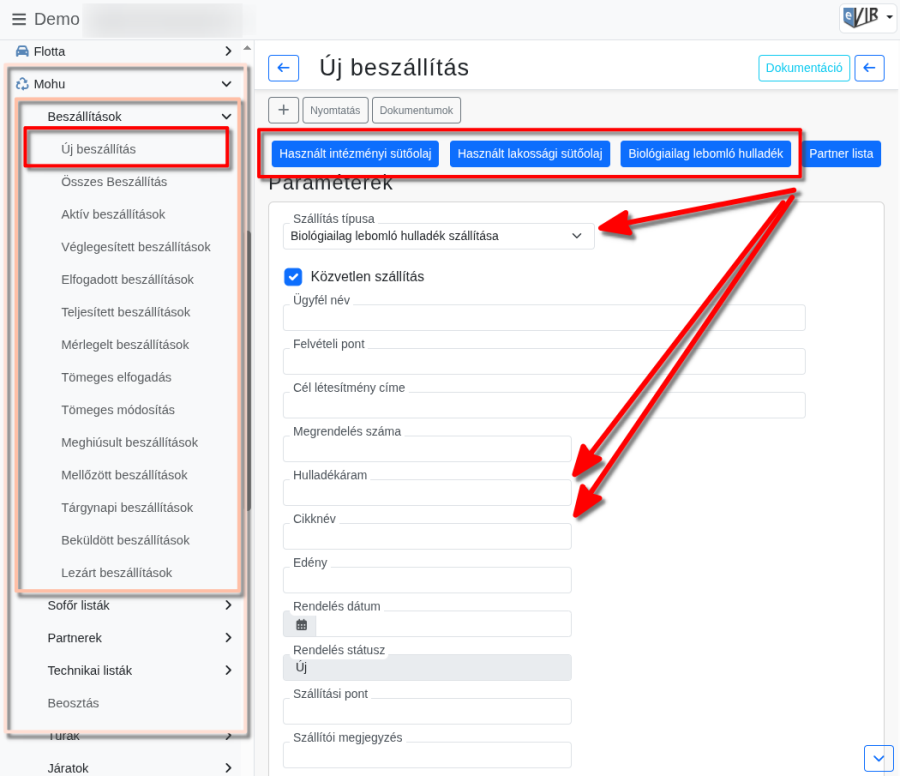900x776 pixels.
Task: Open Aktív beszállítások menu item
Action: 113,215
